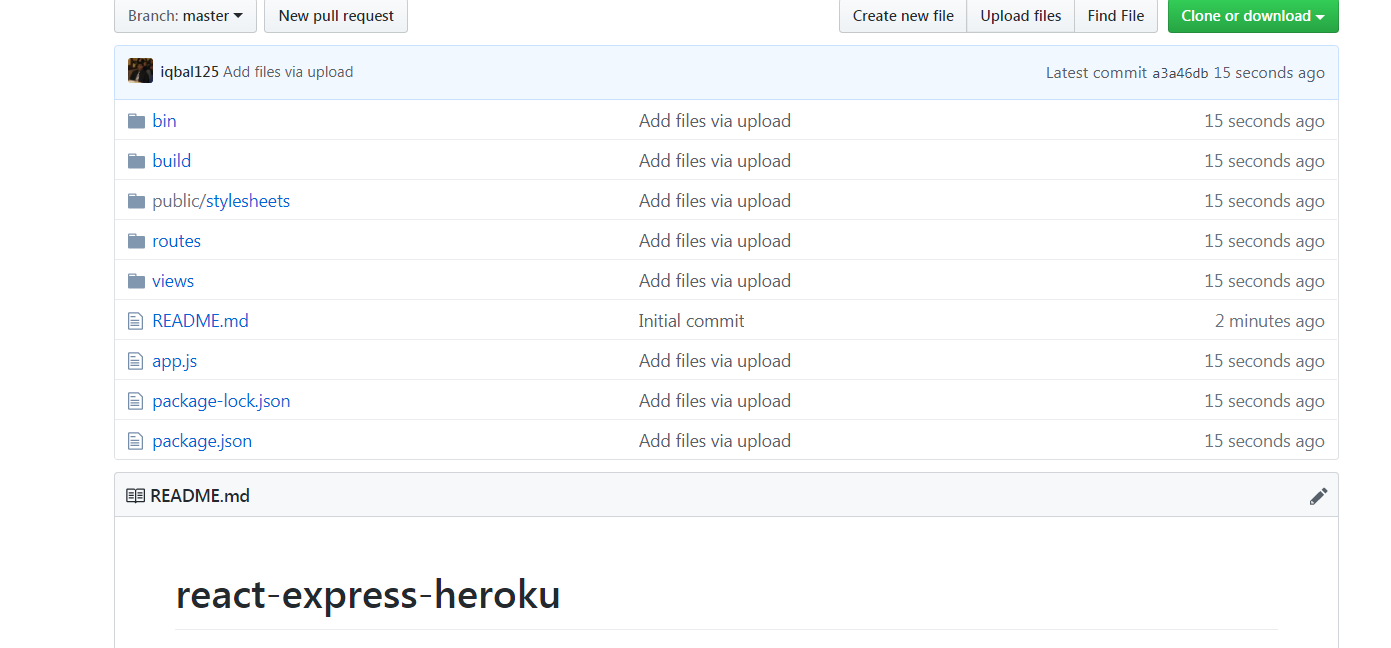The height and width of the screenshot is (648, 1391).
Task: Click the file icon beside package.json
Action: pyautogui.click(x=135, y=440)
